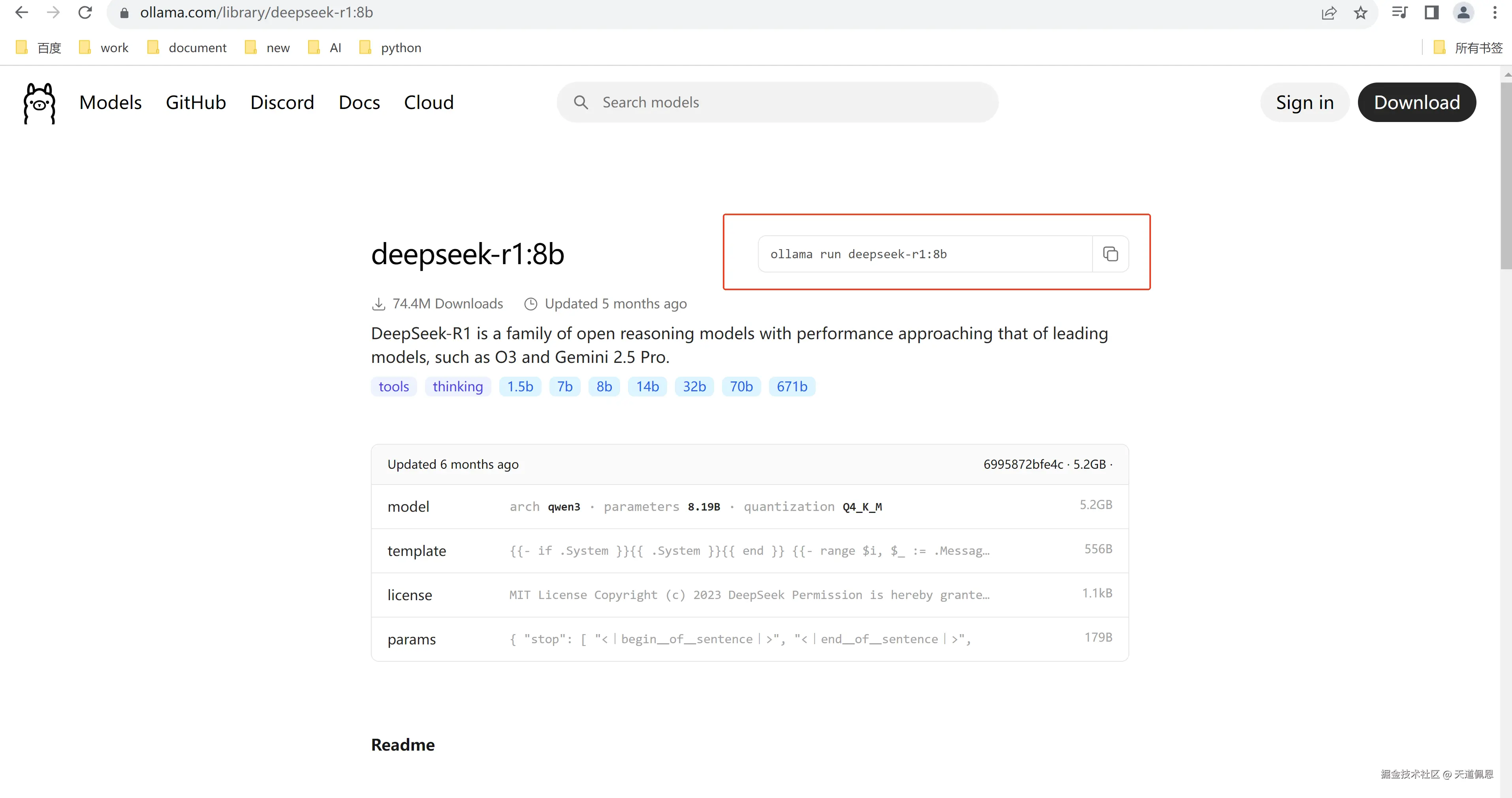
Task: Bookmark this page with star icon
Action: coord(1361,12)
